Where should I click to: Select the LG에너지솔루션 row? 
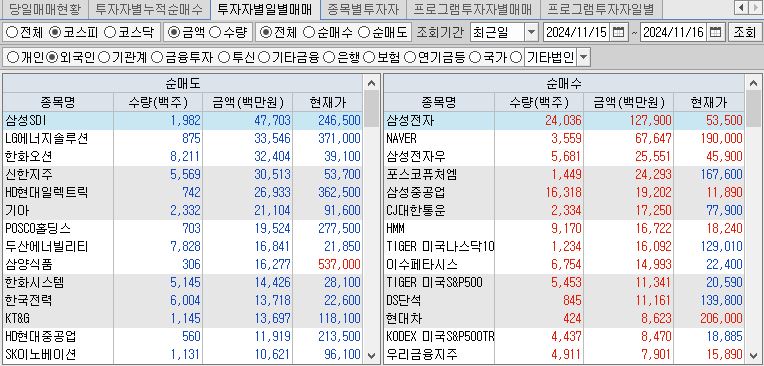[183, 138]
